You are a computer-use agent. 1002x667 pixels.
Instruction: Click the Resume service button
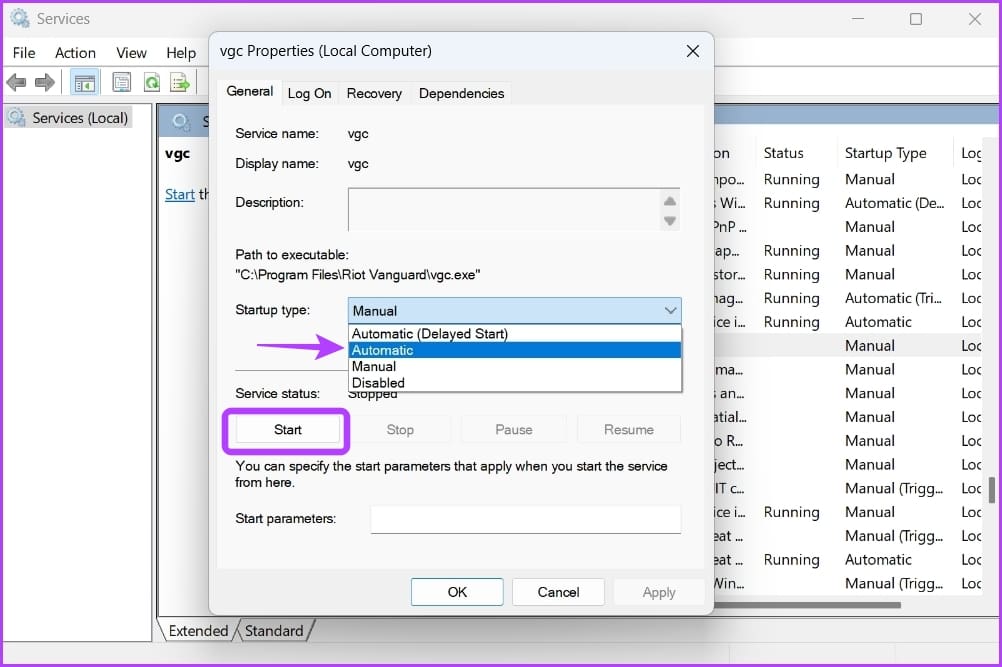coord(629,430)
